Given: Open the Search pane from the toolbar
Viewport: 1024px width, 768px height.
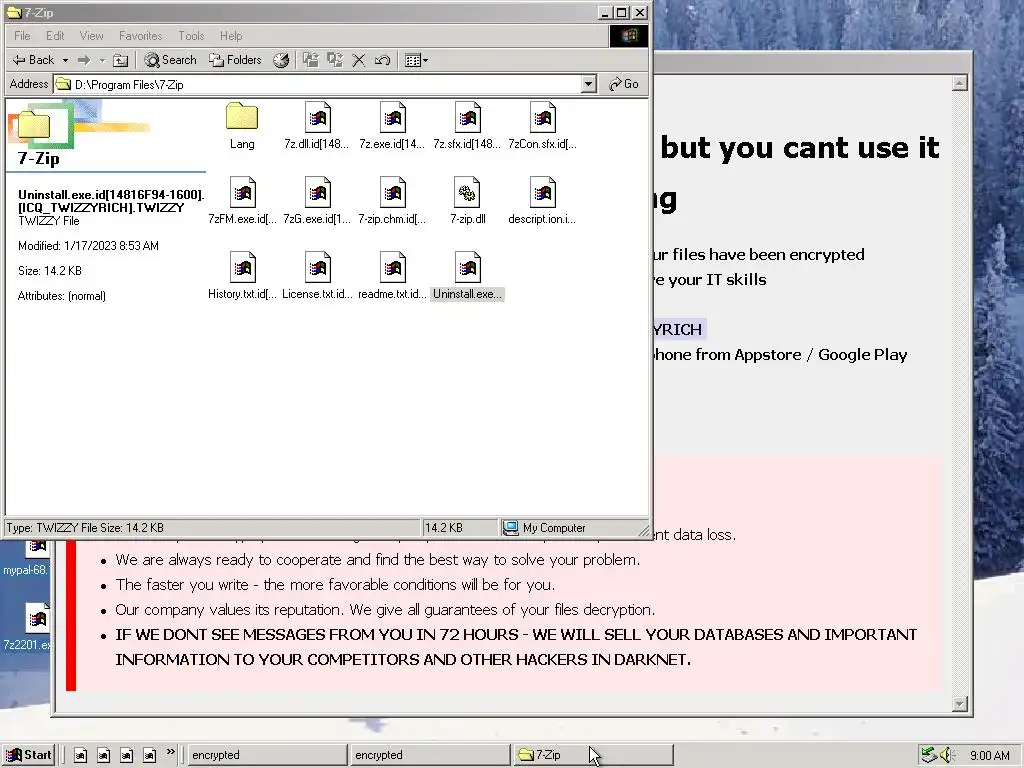Looking at the screenshot, I should 170,60.
